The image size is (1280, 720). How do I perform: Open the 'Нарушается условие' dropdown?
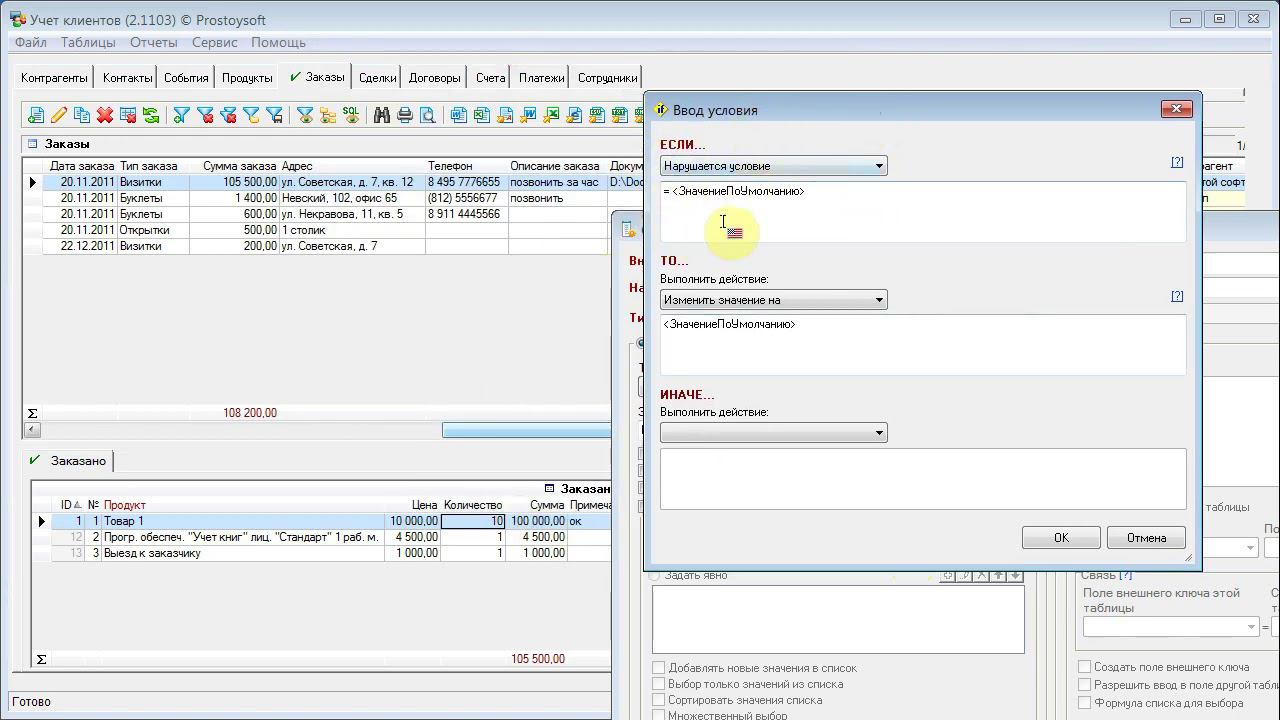click(x=773, y=166)
